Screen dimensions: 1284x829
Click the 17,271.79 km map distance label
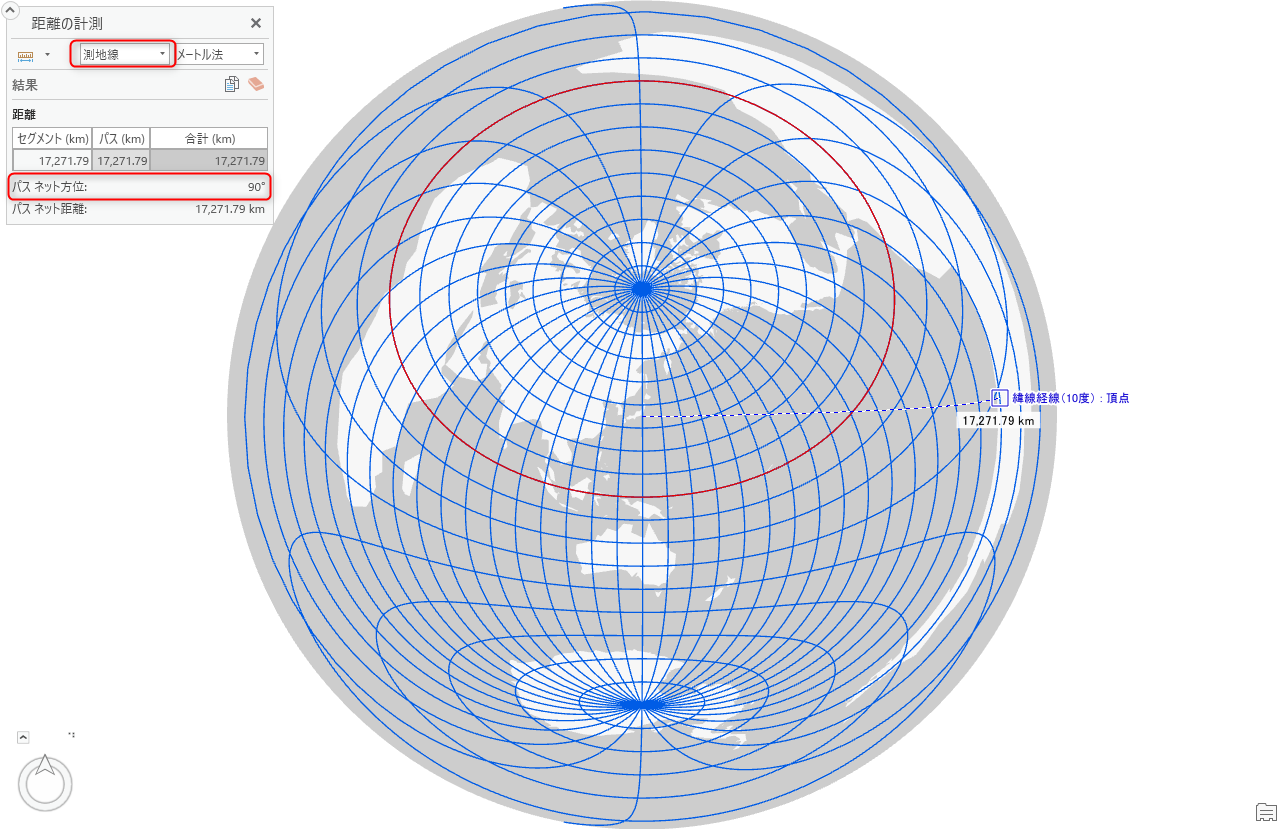click(x=997, y=421)
